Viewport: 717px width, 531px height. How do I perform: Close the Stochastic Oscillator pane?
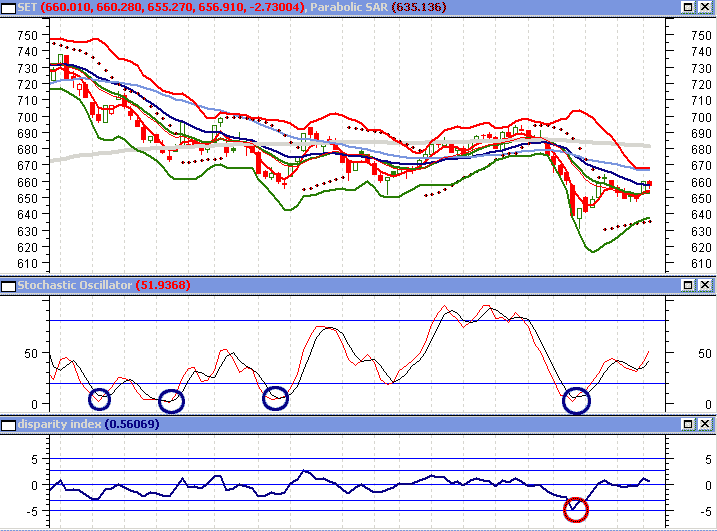[705, 285]
